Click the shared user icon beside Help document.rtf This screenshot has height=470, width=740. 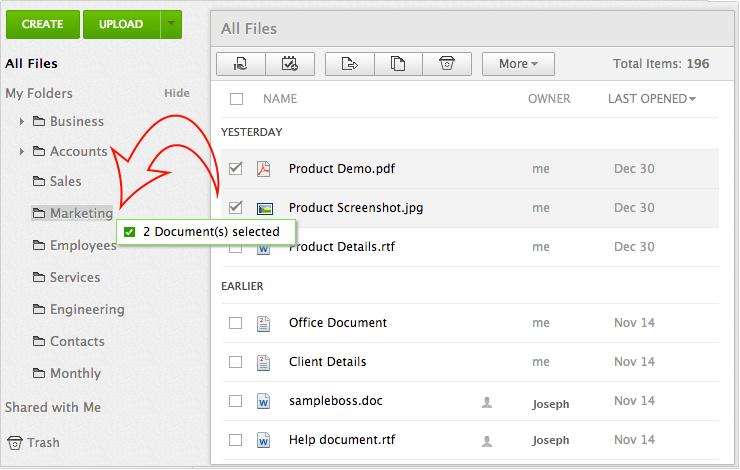pos(487,441)
